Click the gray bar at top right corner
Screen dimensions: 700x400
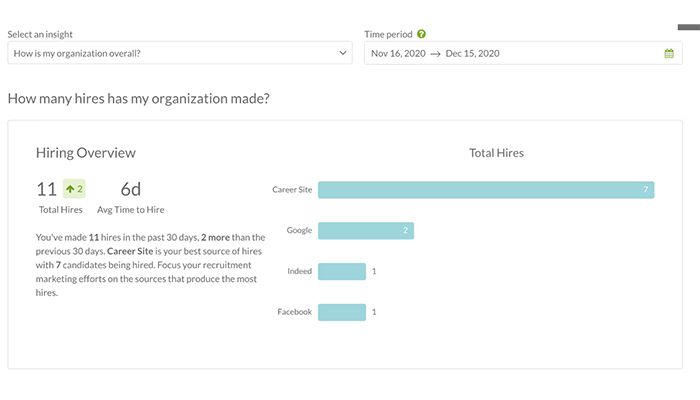(x=688, y=27)
